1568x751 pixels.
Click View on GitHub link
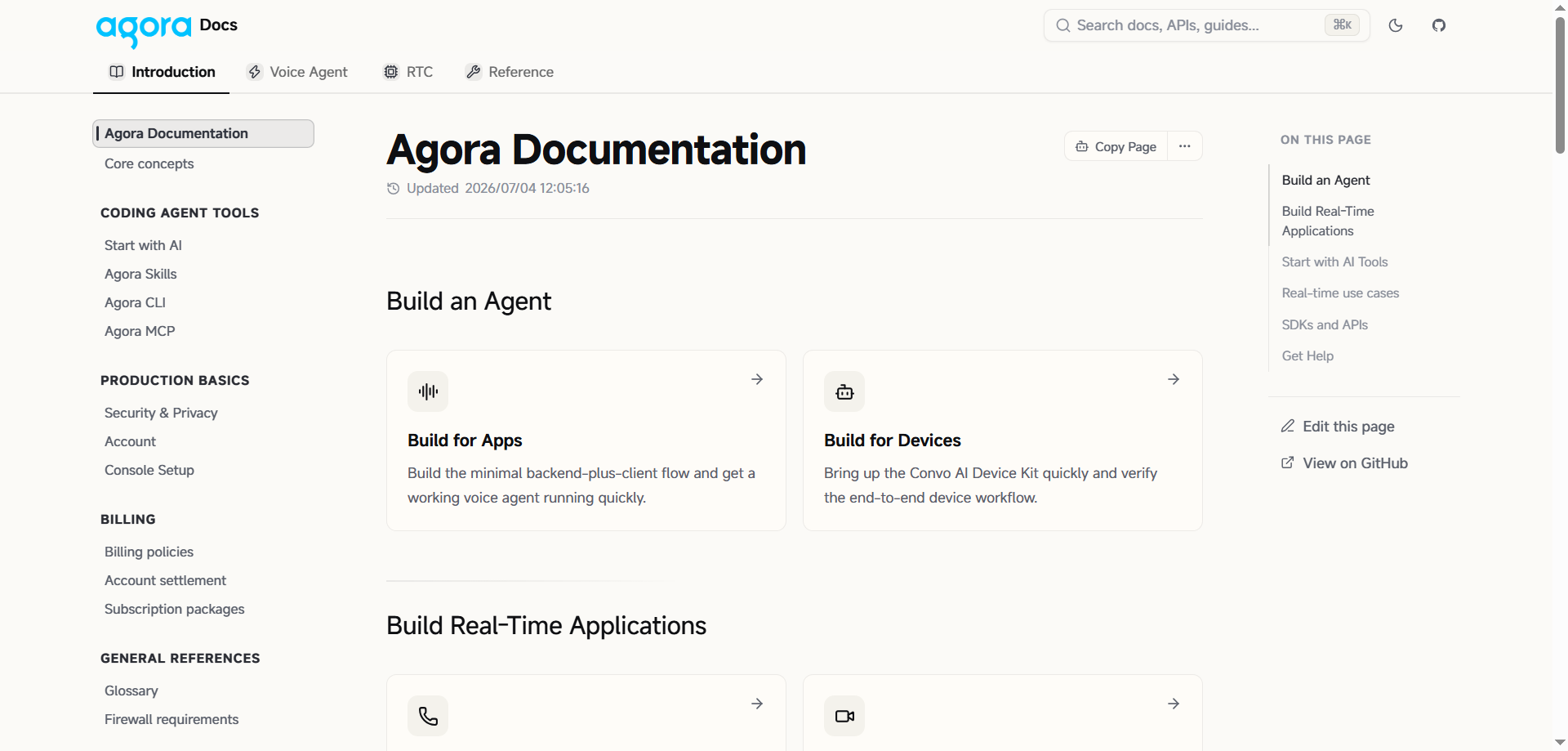1344,463
